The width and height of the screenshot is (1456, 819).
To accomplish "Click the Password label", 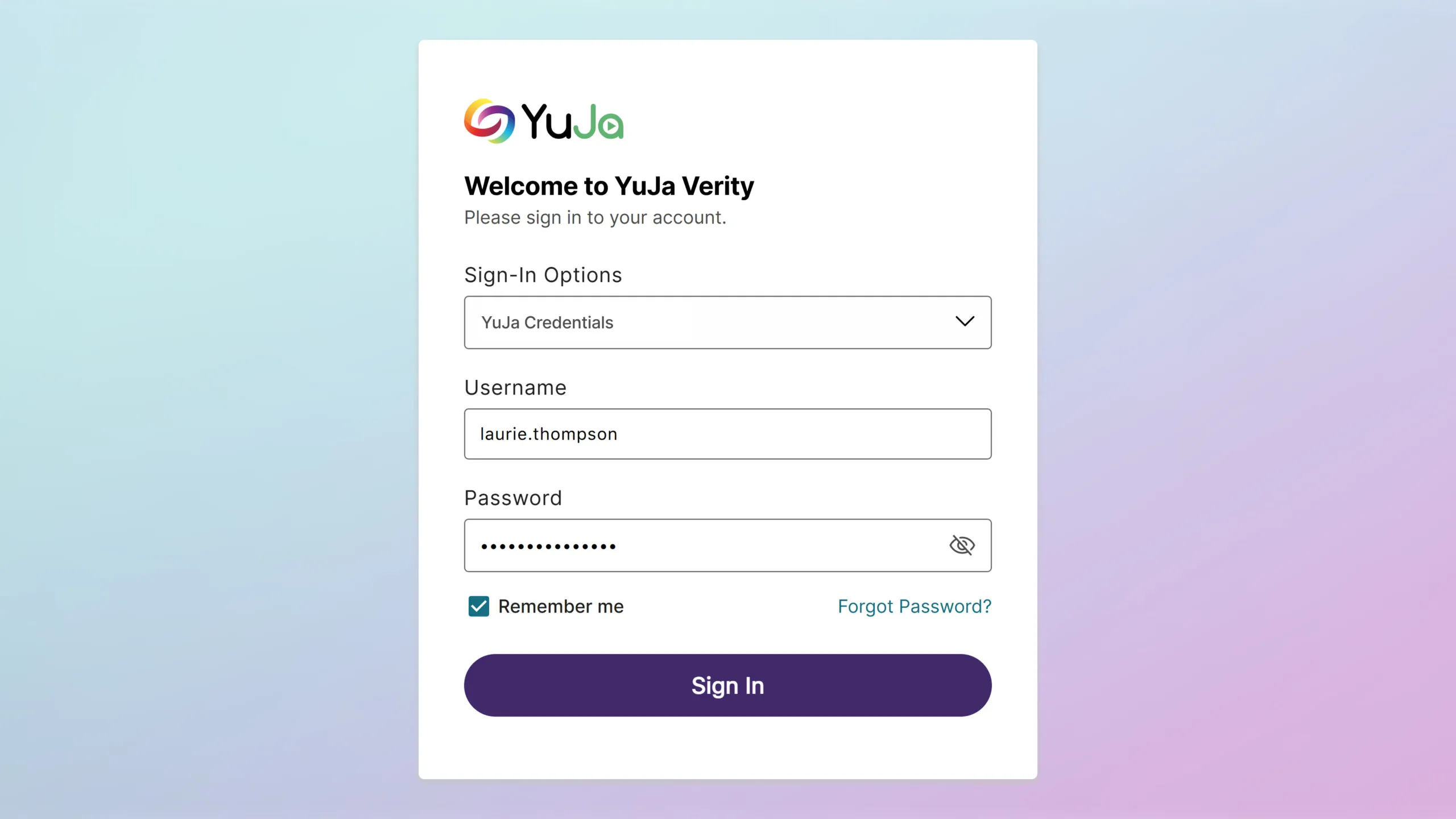I will point(513,498).
